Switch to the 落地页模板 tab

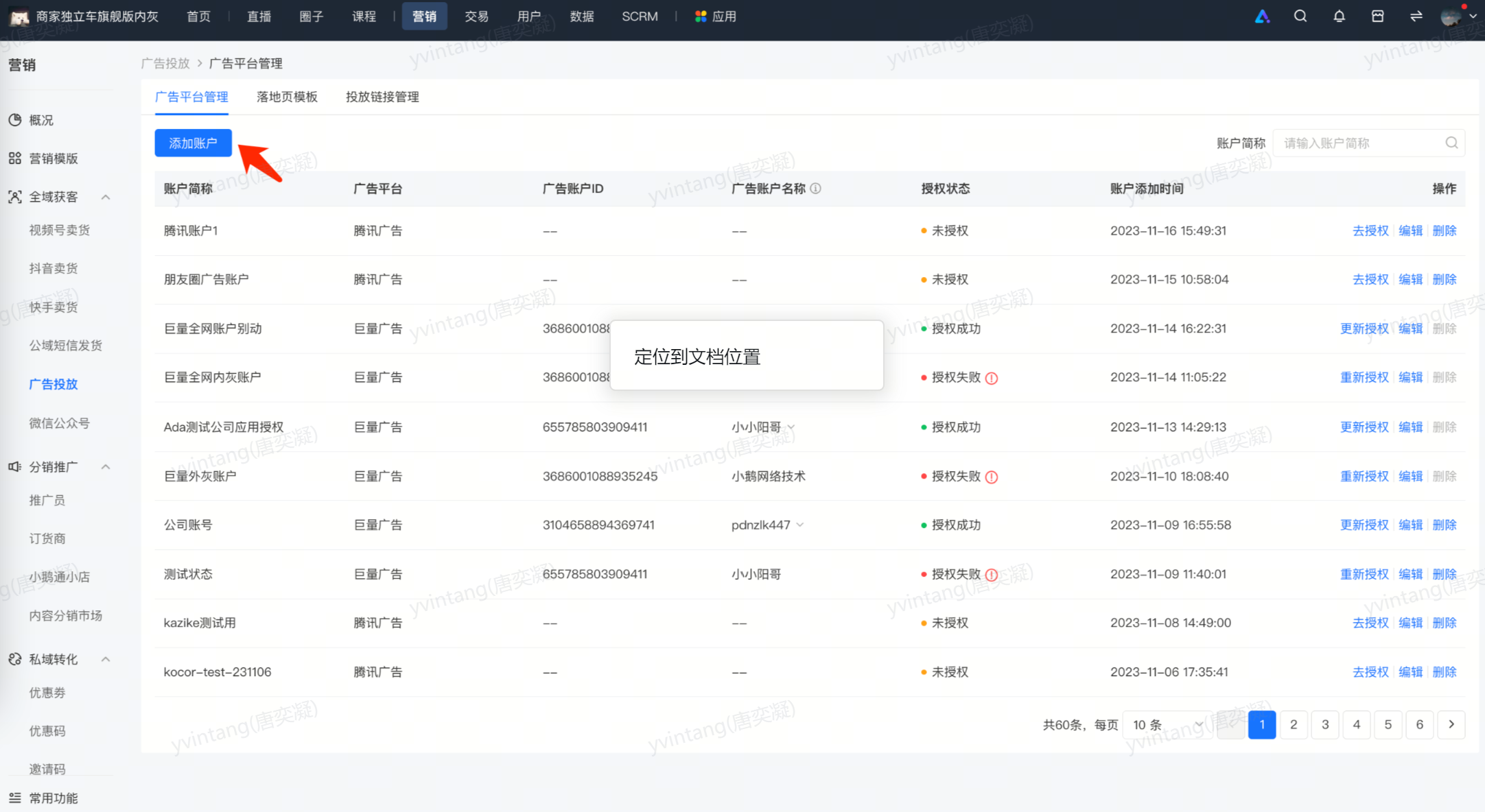pyautogui.click(x=287, y=97)
